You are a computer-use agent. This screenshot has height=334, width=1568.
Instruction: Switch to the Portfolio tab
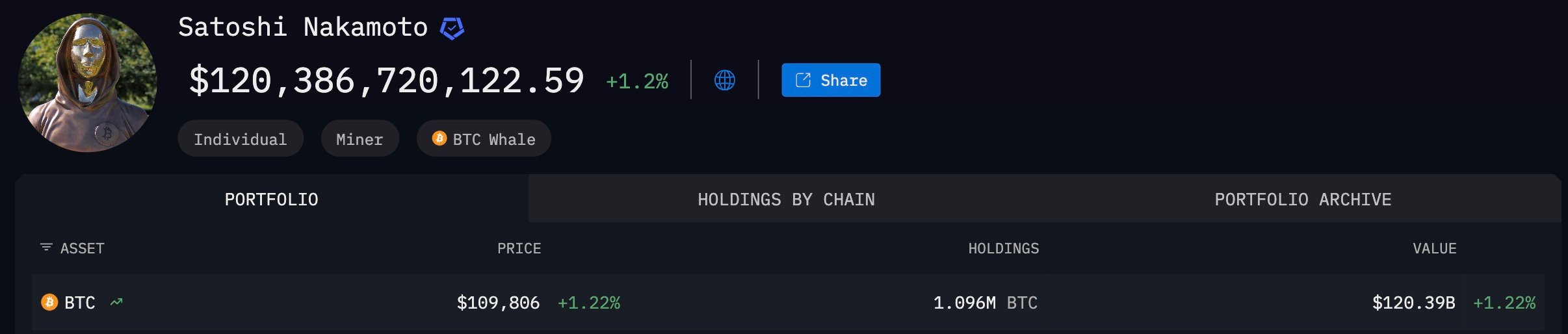271,199
